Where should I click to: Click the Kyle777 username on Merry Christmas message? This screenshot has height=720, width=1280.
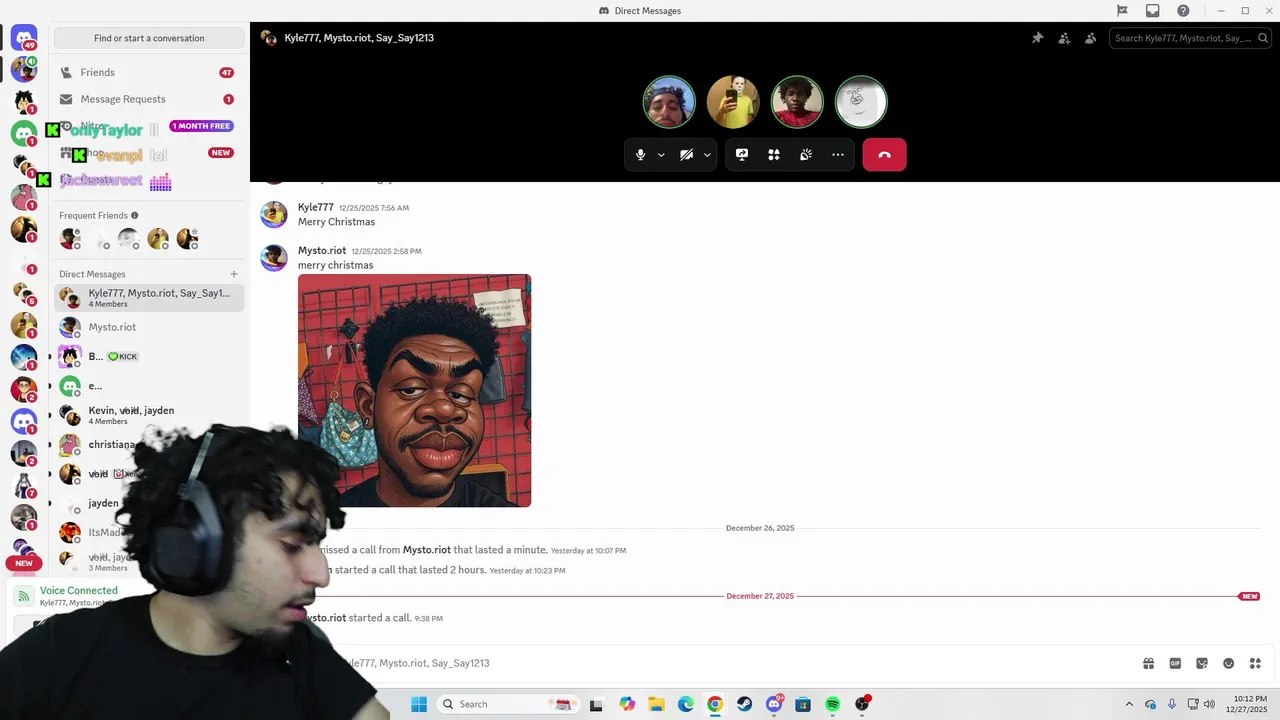(x=315, y=207)
